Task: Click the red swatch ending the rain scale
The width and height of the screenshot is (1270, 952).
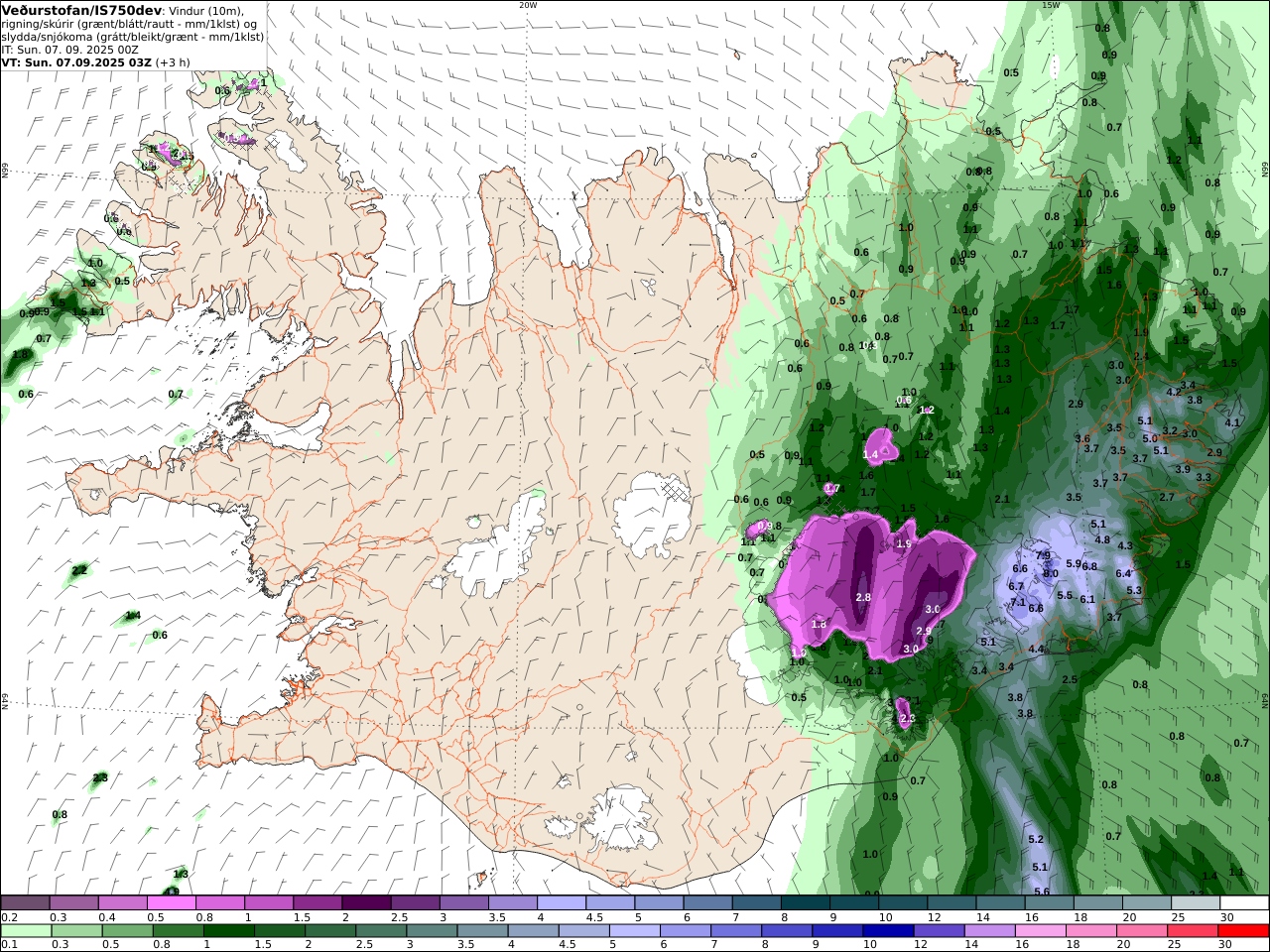Action: click(1244, 931)
